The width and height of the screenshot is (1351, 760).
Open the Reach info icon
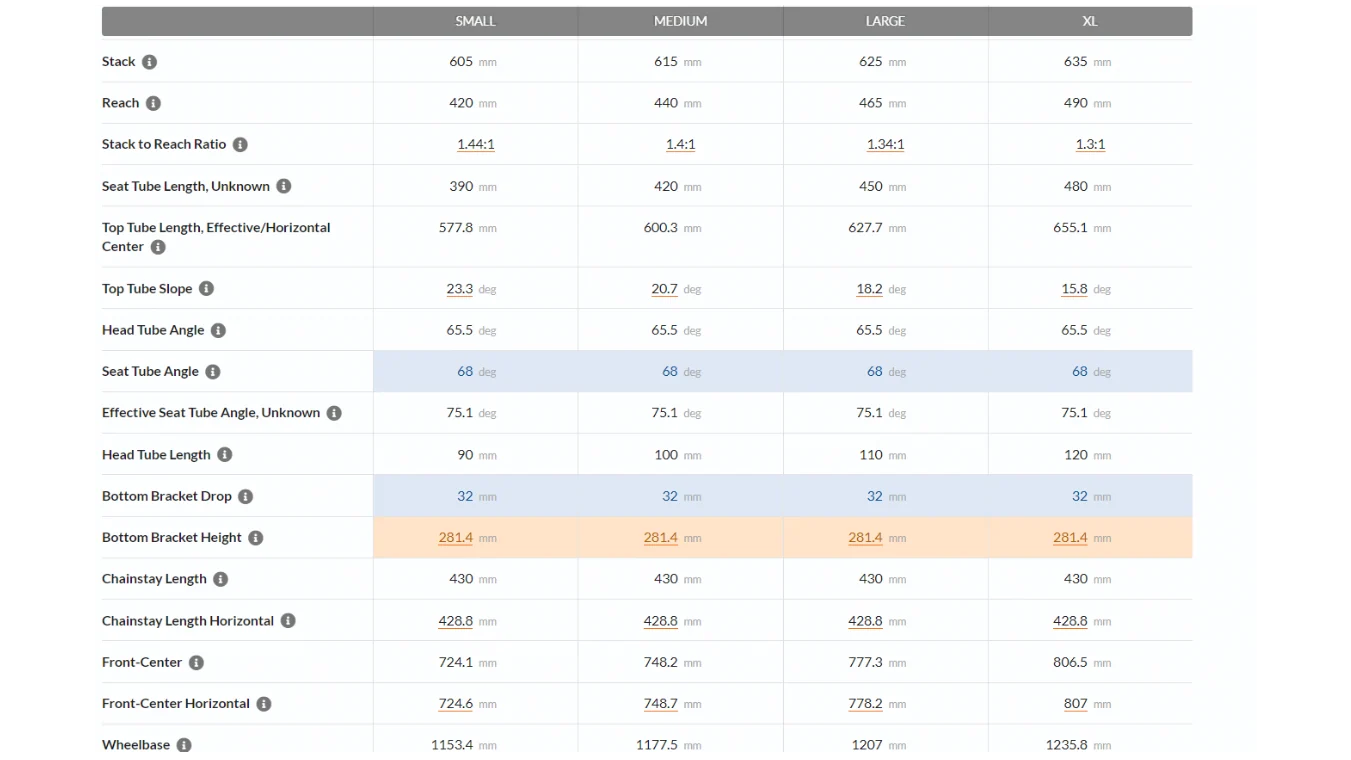pyautogui.click(x=153, y=103)
